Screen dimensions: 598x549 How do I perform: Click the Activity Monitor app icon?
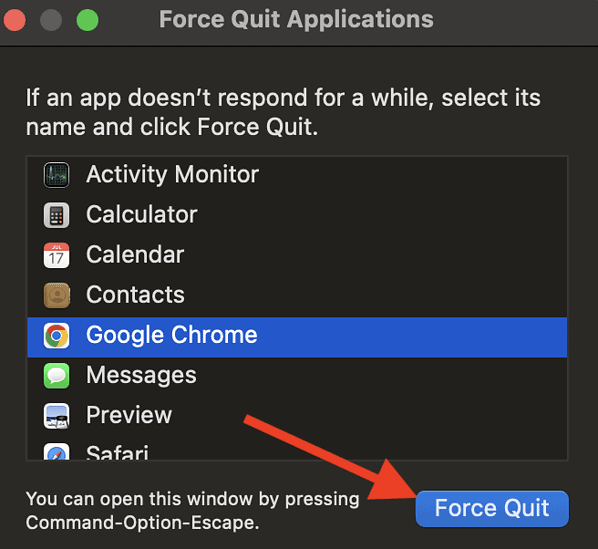pos(56,175)
